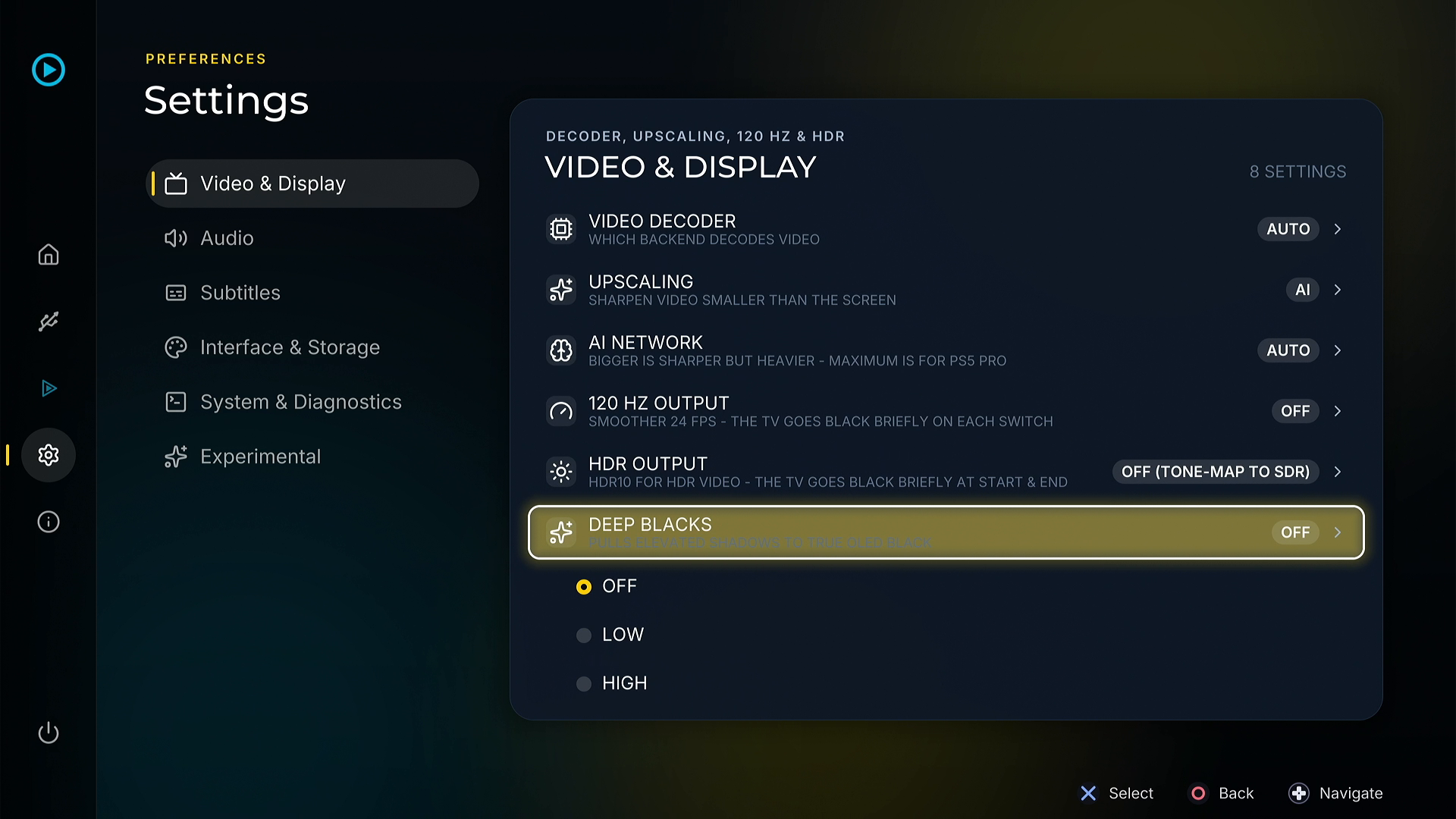The height and width of the screenshot is (819, 1456).
Task: Expand Video Decoder options chevron
Action: click(x=1338, y=229)
